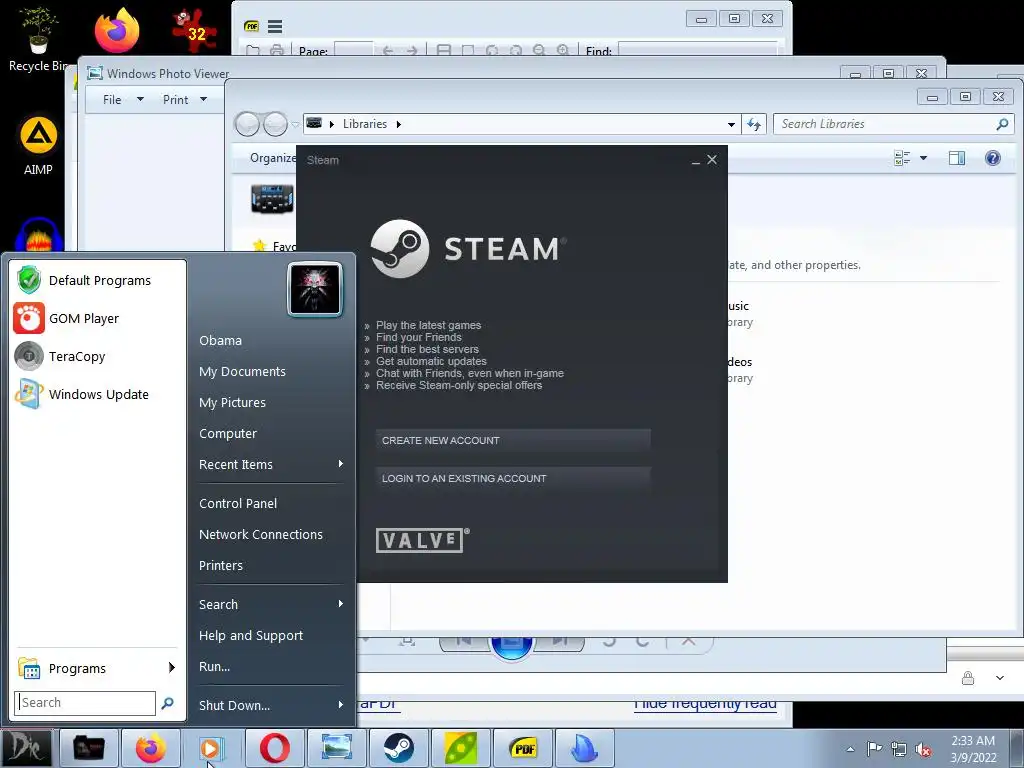
Task: Click the Explorer help question mark icon
Action: click(993, 158)
